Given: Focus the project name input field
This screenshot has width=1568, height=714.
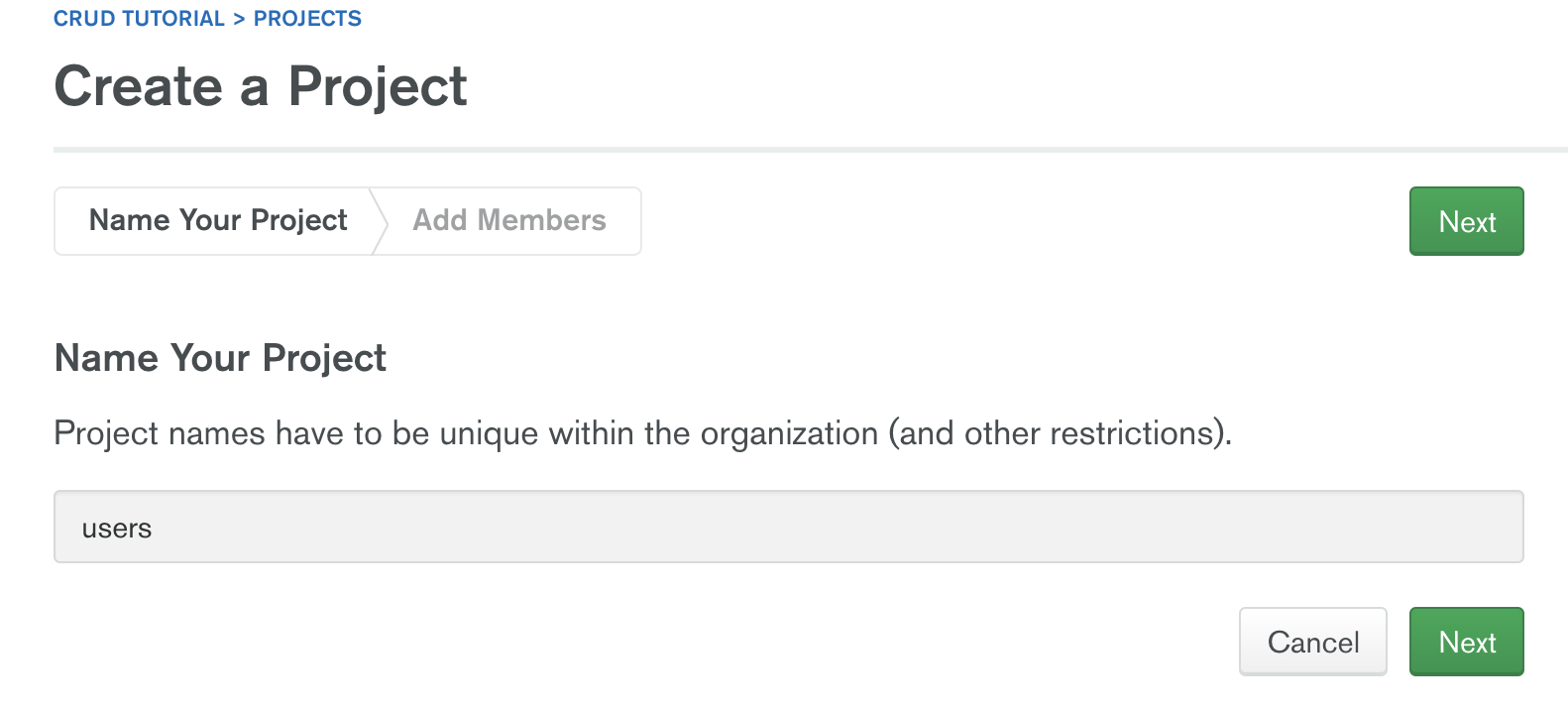Looking at the screenshot, I should 788,527.
